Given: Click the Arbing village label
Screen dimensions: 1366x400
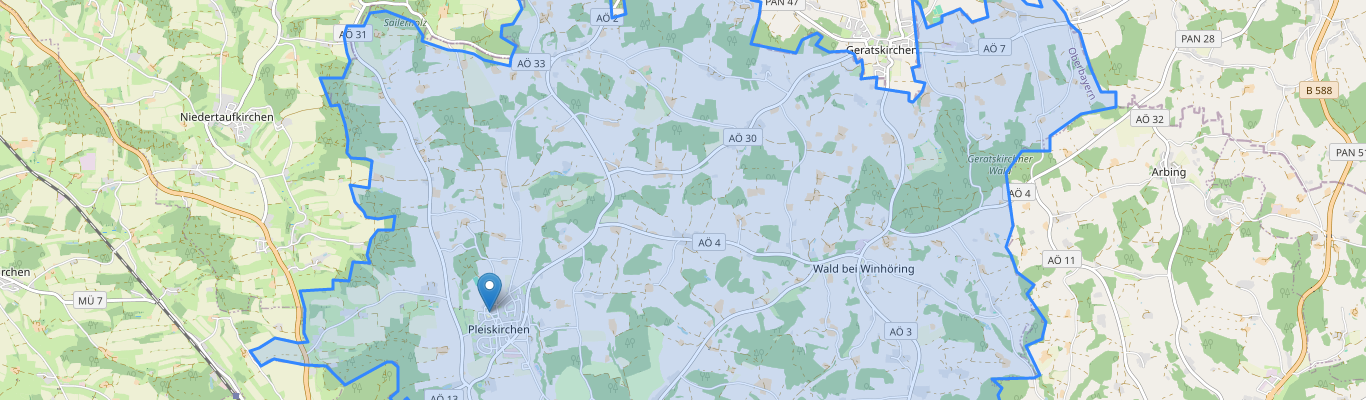Looking at the screenshot, I should coord(1167,172).
